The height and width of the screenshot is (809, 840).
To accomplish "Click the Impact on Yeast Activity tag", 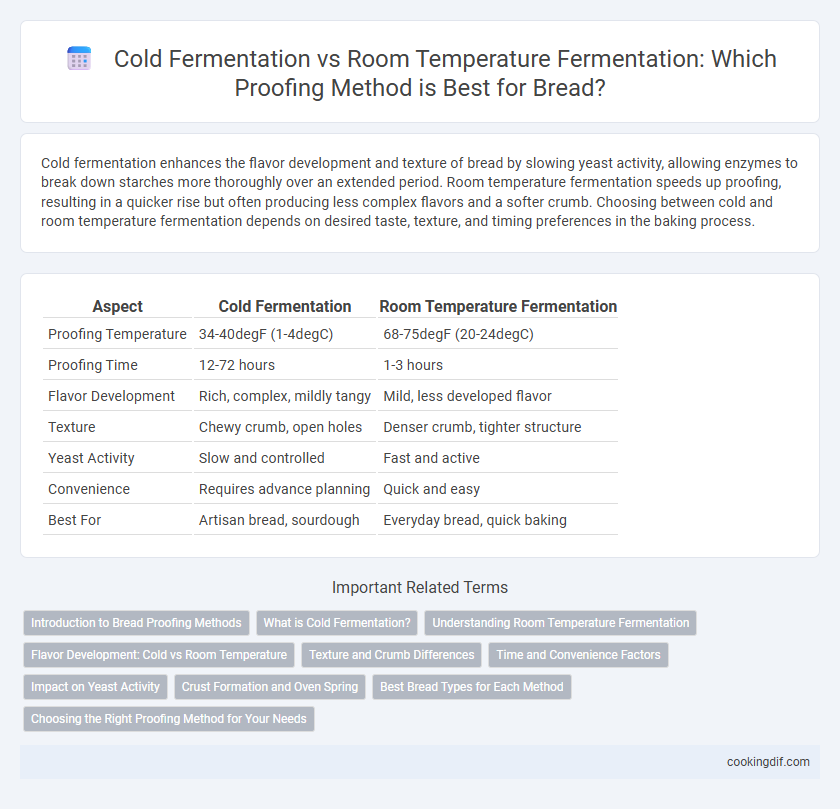I will (95, 687).
